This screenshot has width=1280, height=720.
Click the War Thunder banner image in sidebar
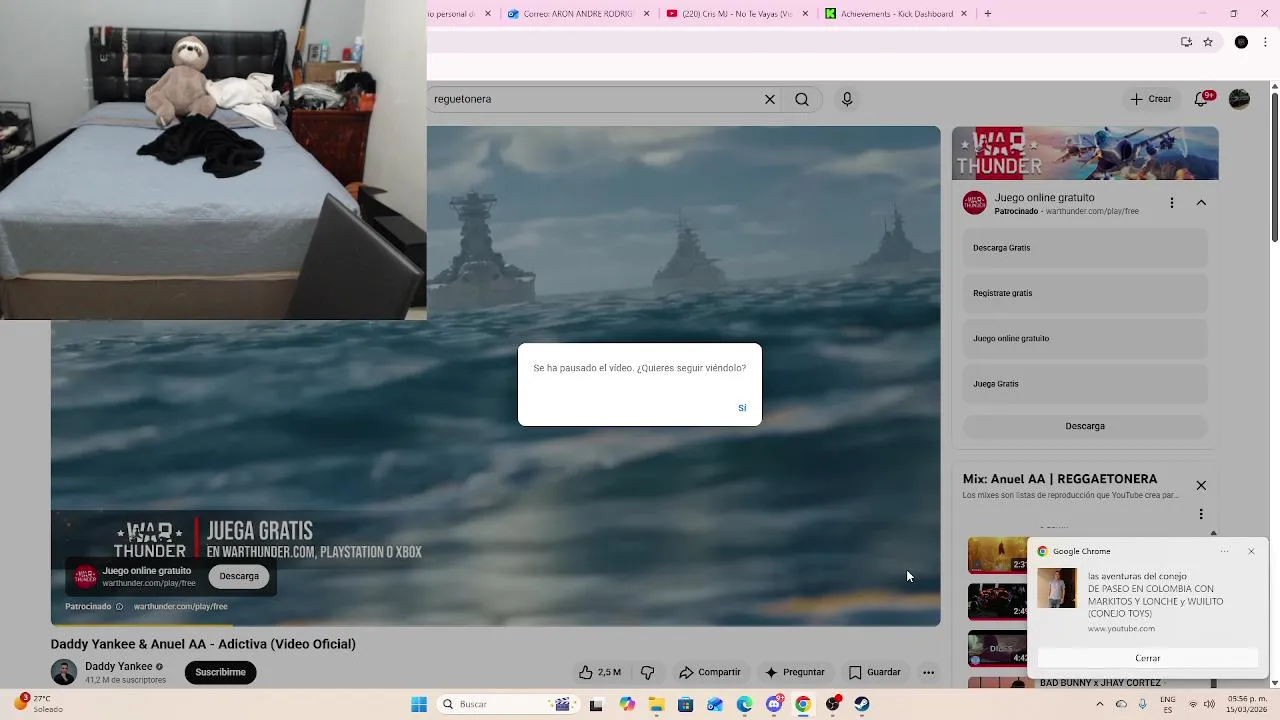tap(1085, 153)
